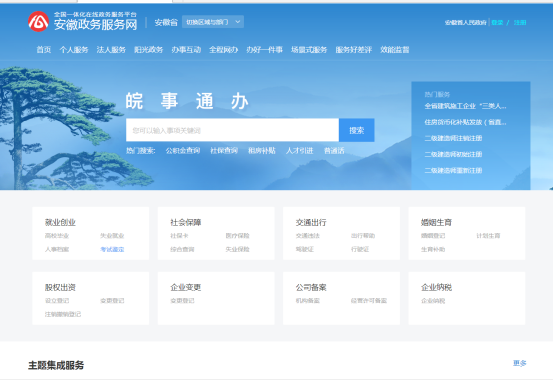
Task: Open the 社会保障 category heading
Action: click(186, 222)
